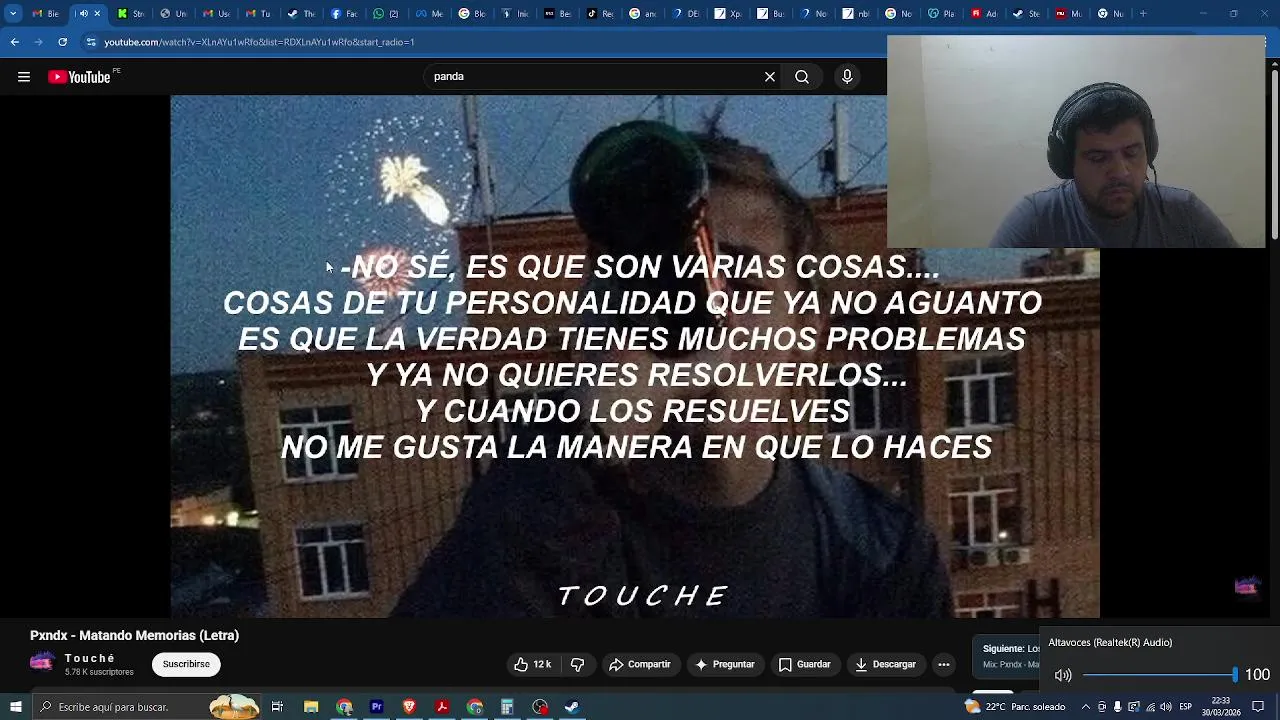Open more actions three-dot menu
This screenshot has width=1280, height=720.
943,664
